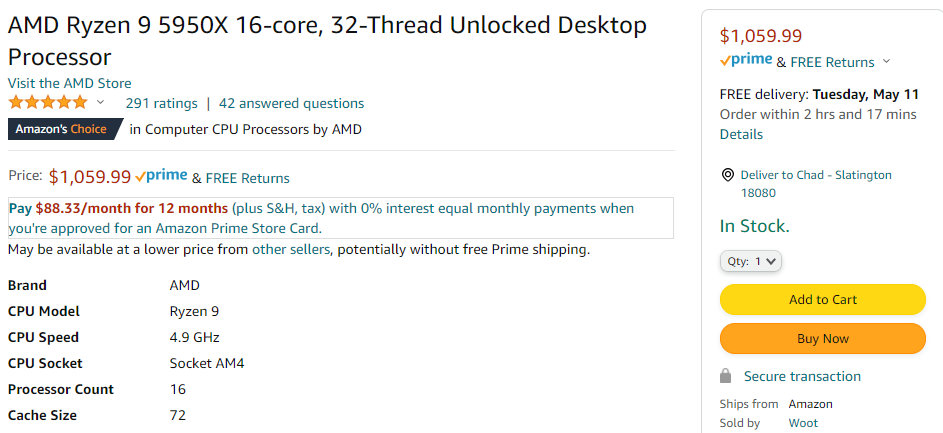Open the Qty quantity dropdown
The image size is (943, 433).
point(751,261)
